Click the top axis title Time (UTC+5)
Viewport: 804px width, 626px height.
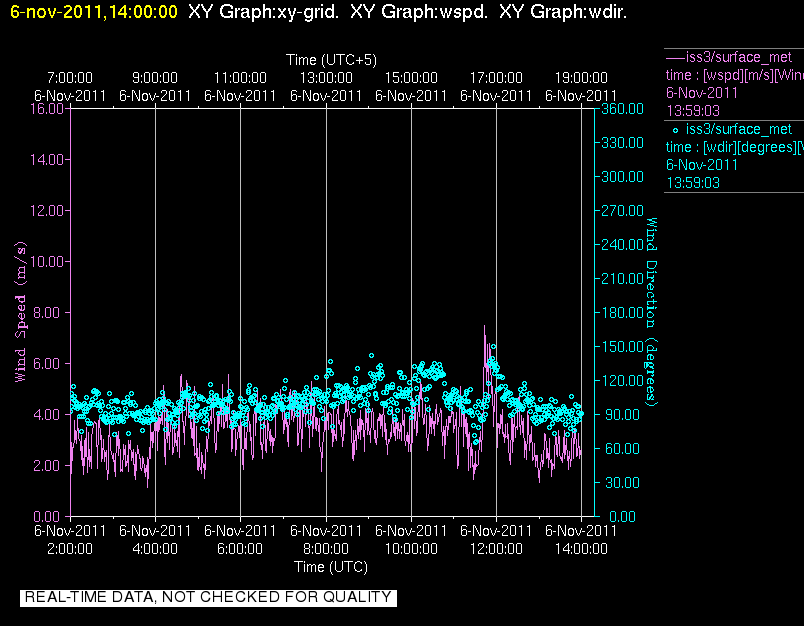tap(331, 60)
